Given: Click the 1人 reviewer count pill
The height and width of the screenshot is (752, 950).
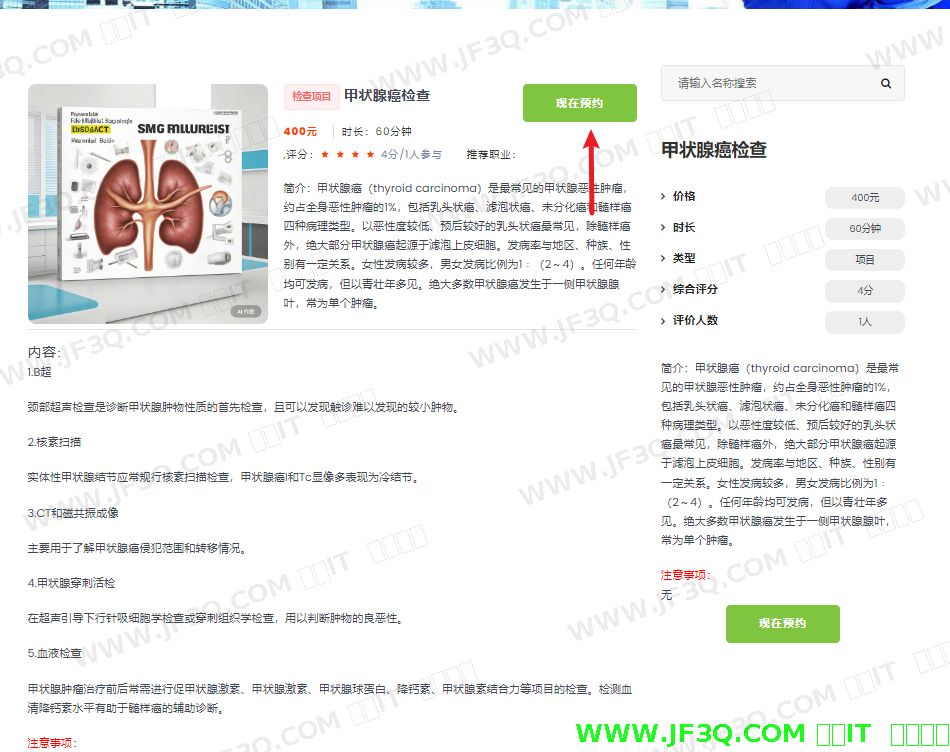Looking at the screenshot, I should (864, 322).
